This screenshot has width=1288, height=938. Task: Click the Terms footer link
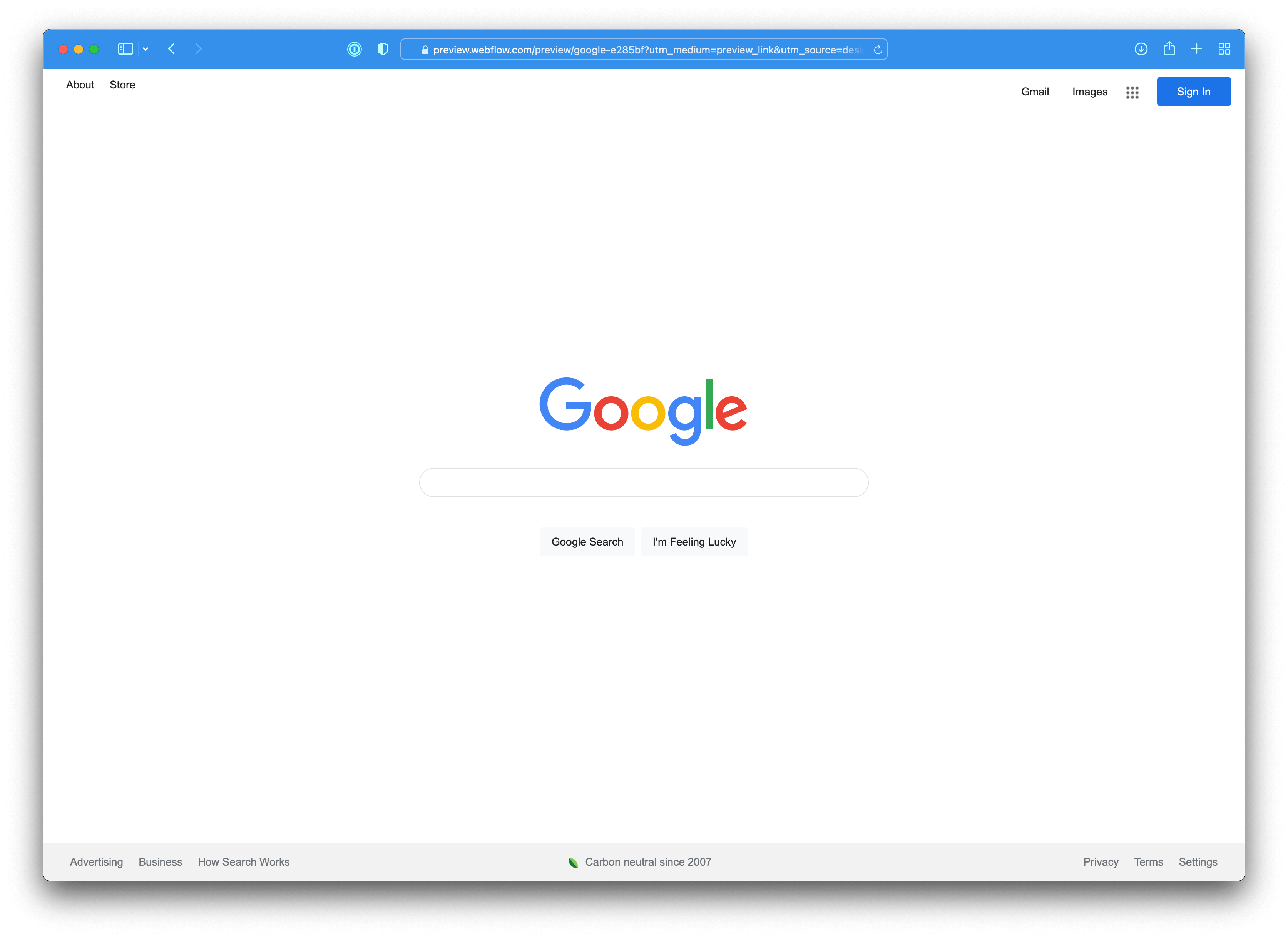pyautogui.click(x=1148, y=861)
